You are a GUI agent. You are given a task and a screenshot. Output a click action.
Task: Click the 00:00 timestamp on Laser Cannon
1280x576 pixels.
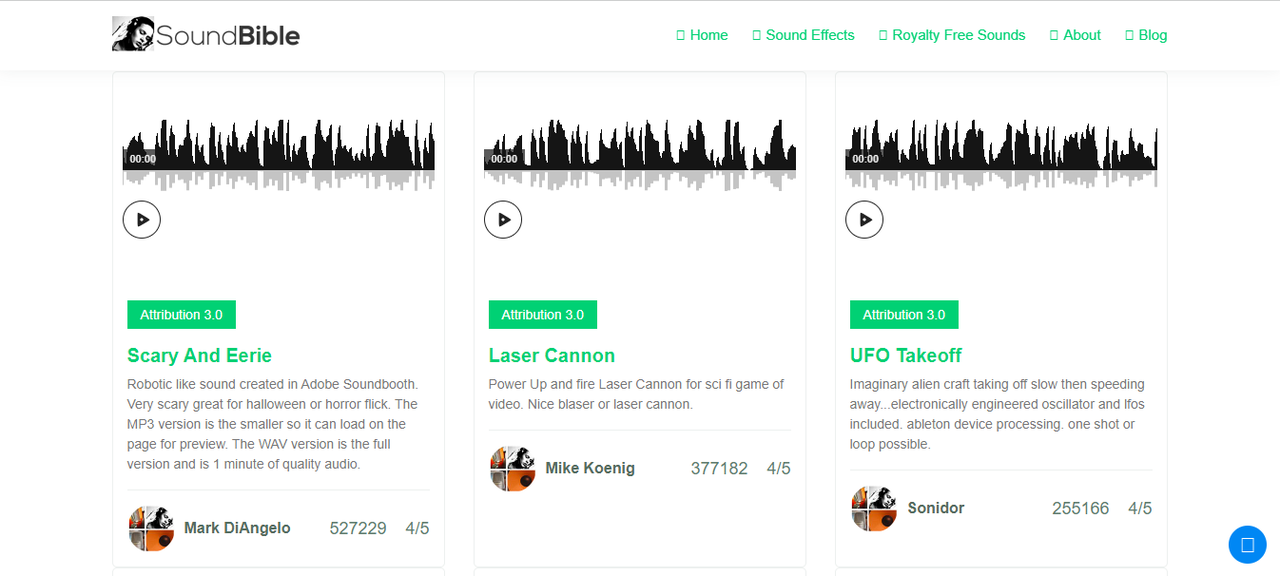[504, 159]
